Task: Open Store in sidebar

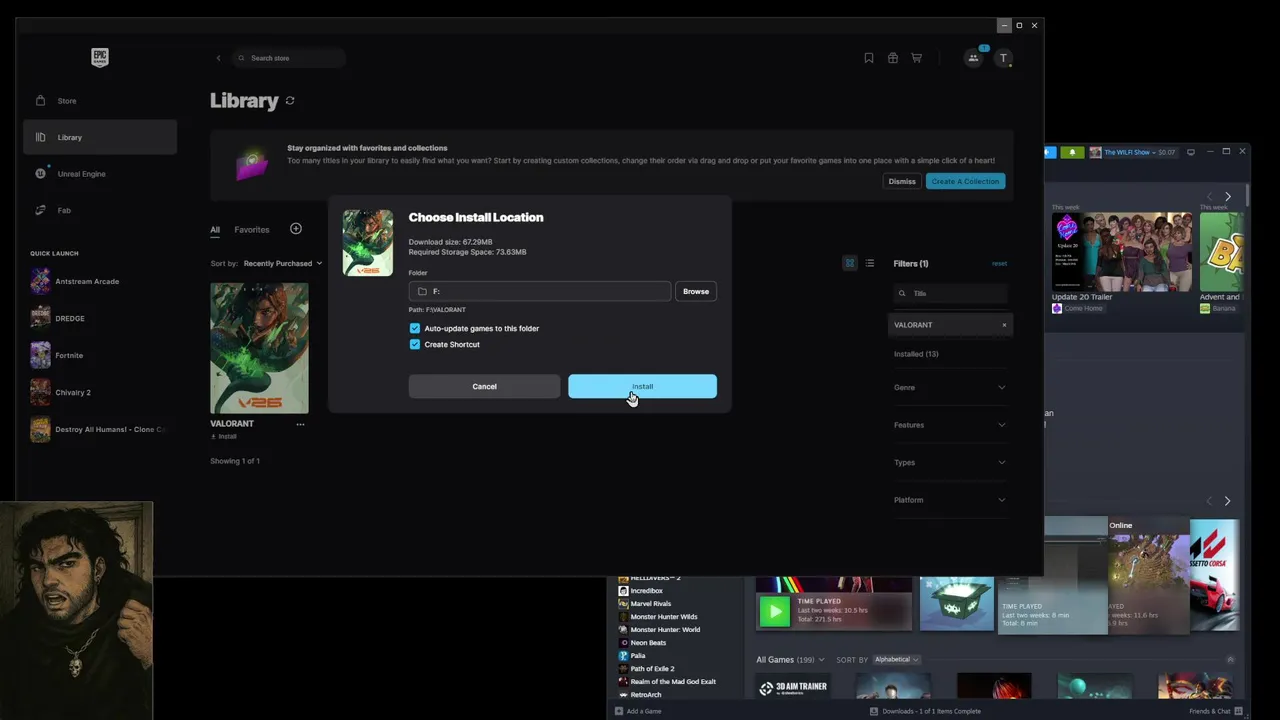Action: pos(100,101)
